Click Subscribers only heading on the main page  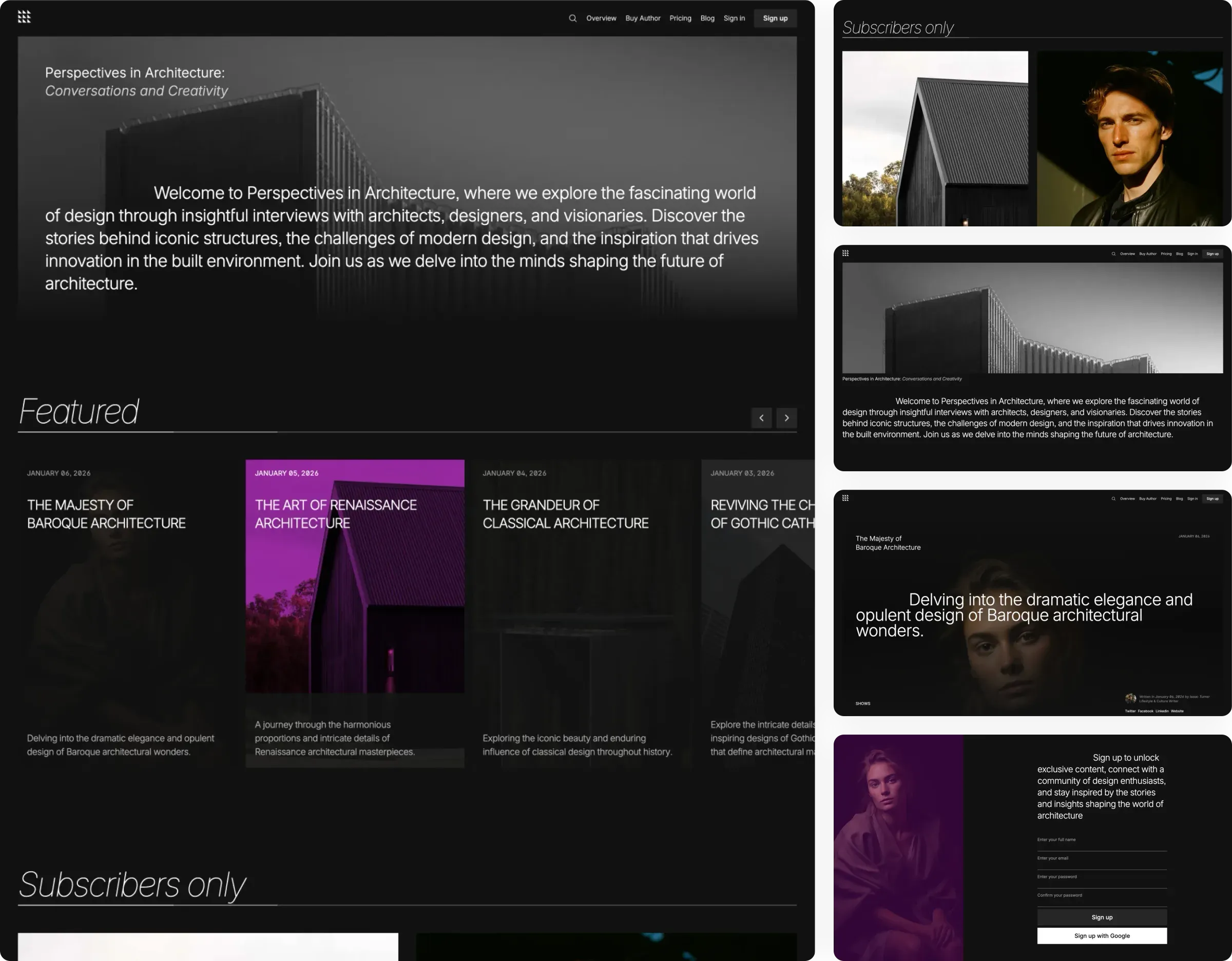point(132,885)
